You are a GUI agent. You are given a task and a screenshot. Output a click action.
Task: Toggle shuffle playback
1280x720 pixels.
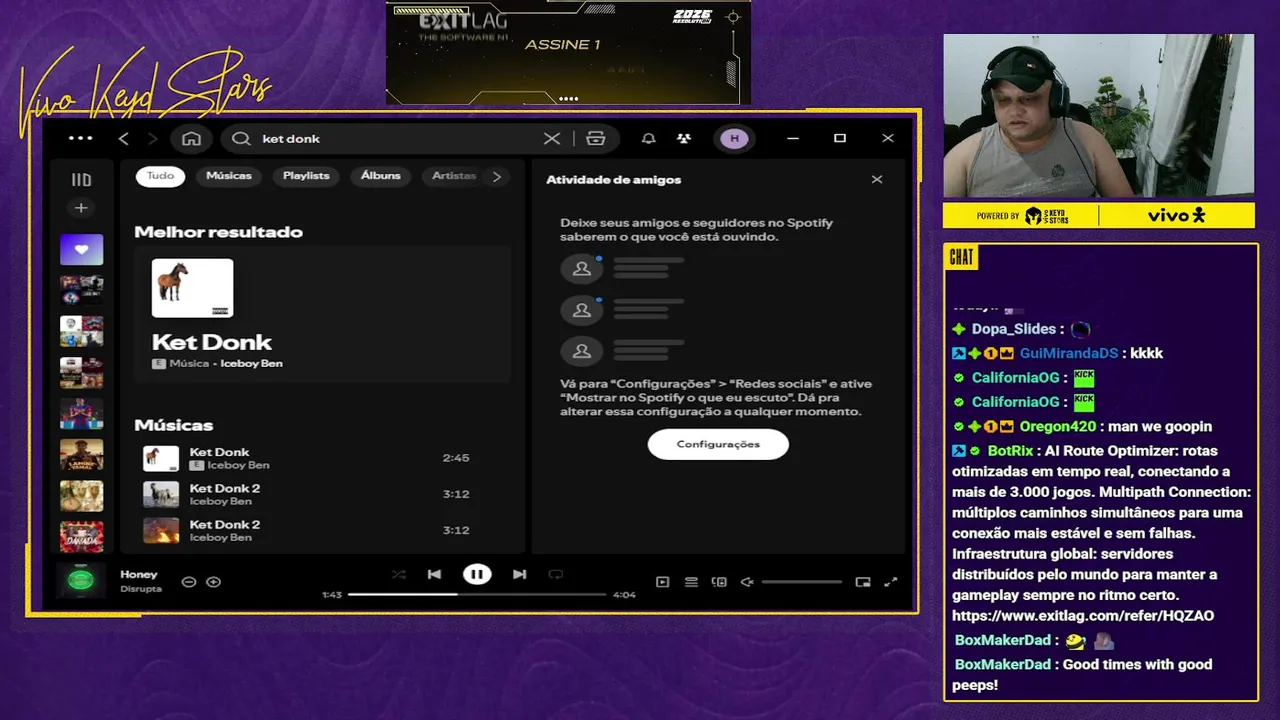399,574
